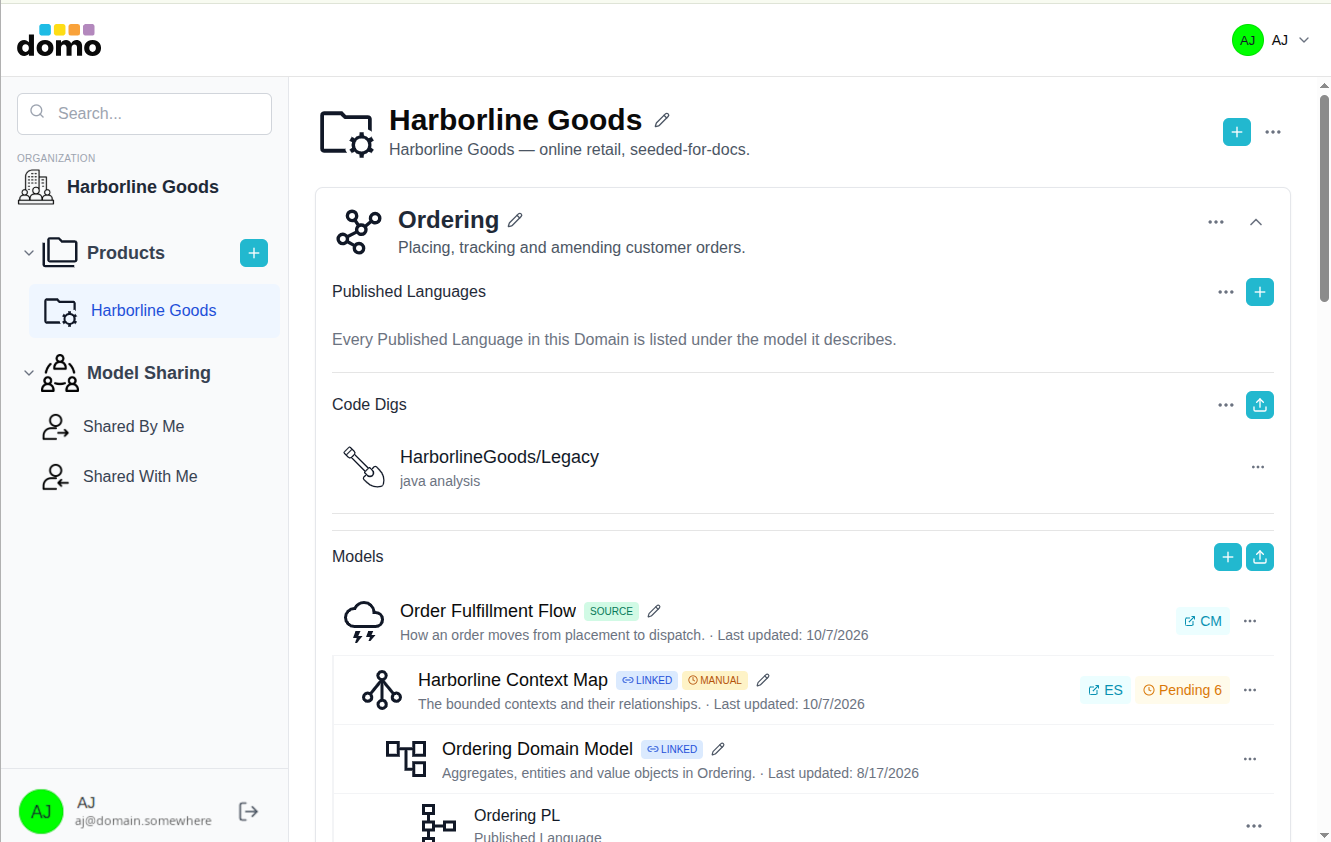This screenshot has height=842, width=1331.
Task: Open options for Ordering PL
Action: pos(1254,826)
